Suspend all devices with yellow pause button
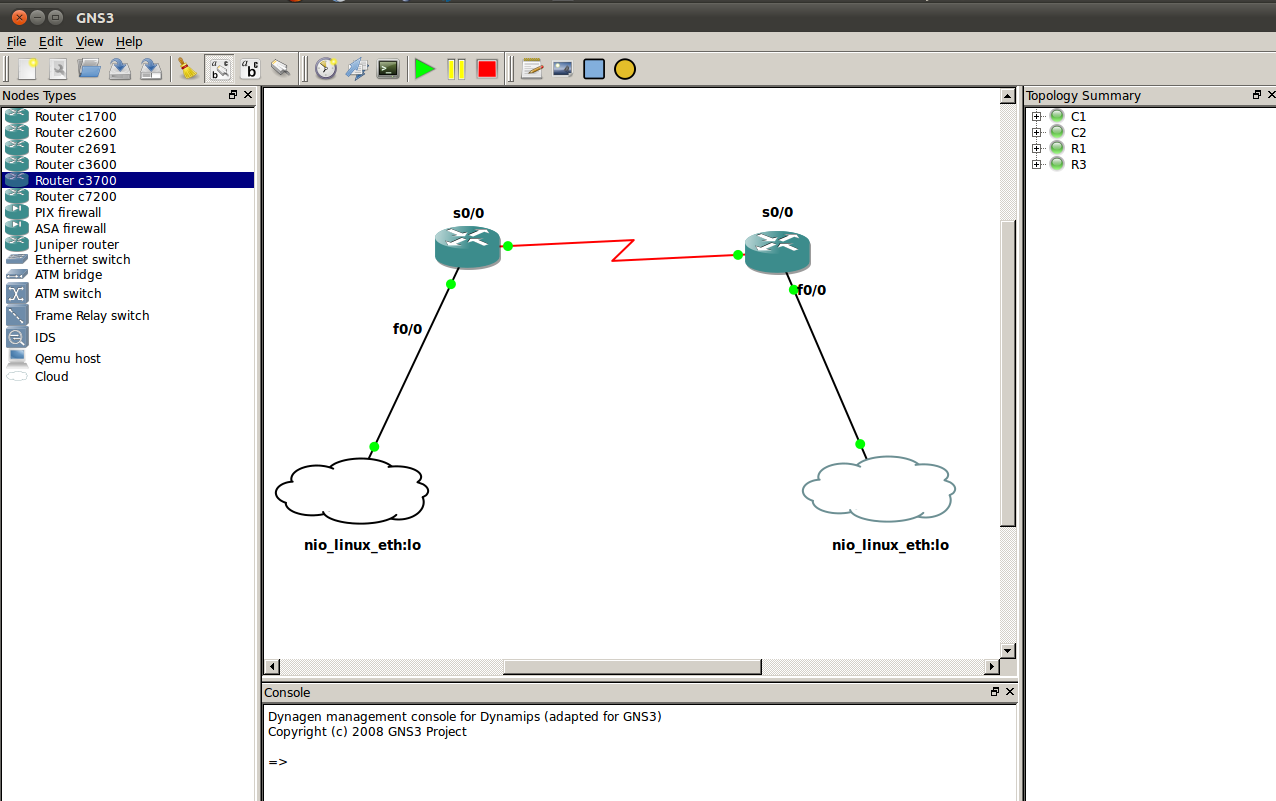The height and width of the screenshot is (801, 1276). pos(456,69)
